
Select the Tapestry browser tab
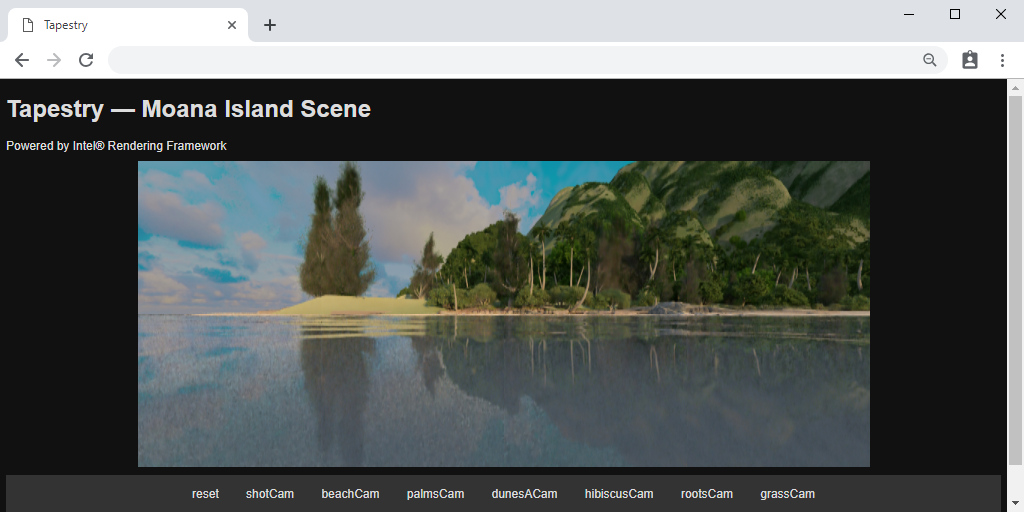(128, 25)
